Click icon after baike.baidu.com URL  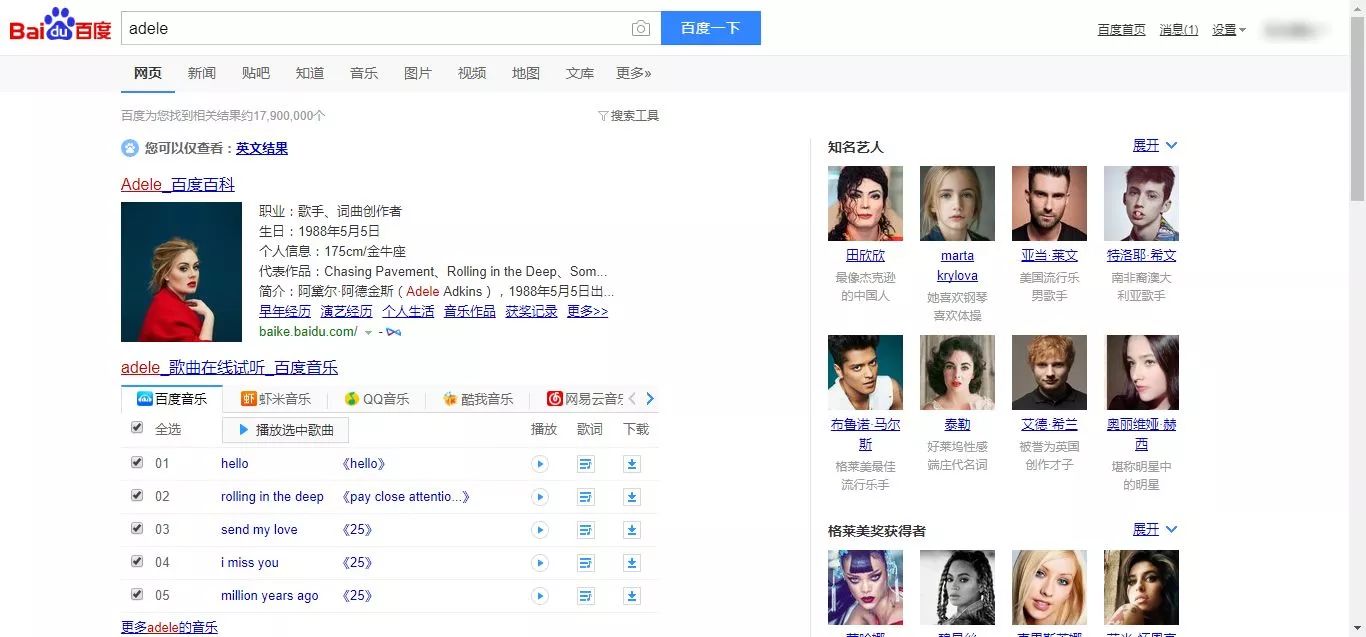tap(393, 332)
